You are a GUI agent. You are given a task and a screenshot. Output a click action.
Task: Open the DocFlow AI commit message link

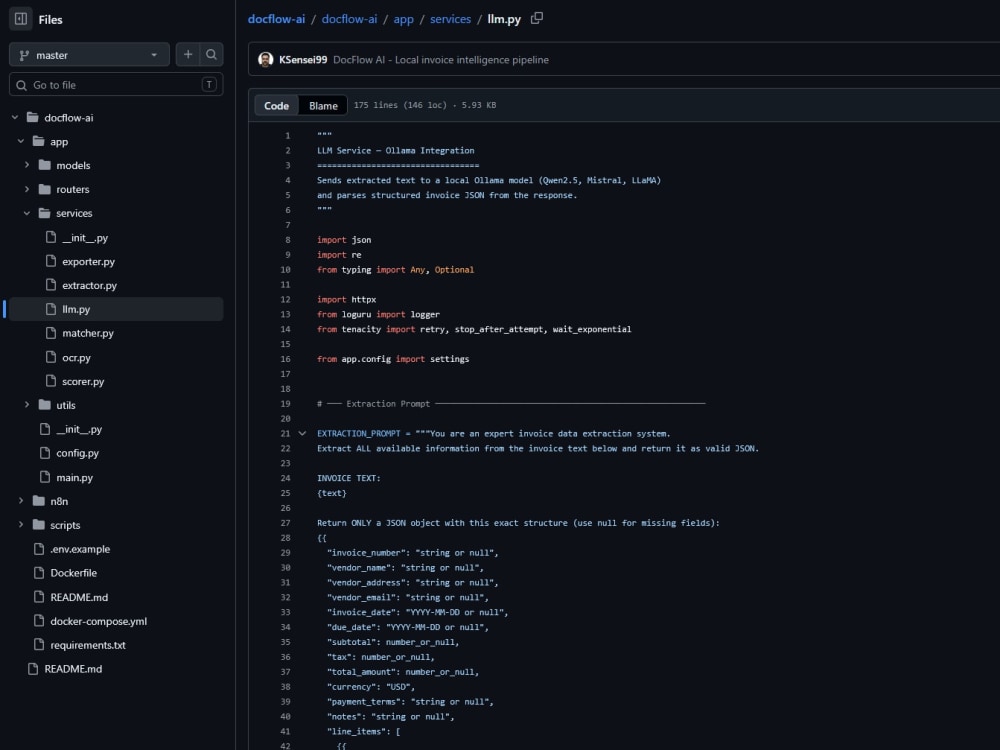point(441,59)
